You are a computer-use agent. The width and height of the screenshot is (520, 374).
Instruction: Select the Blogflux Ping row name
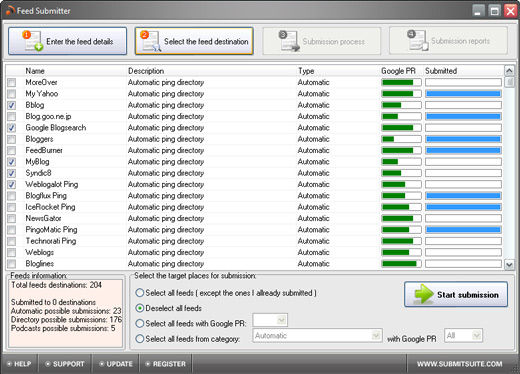[46, 196]
